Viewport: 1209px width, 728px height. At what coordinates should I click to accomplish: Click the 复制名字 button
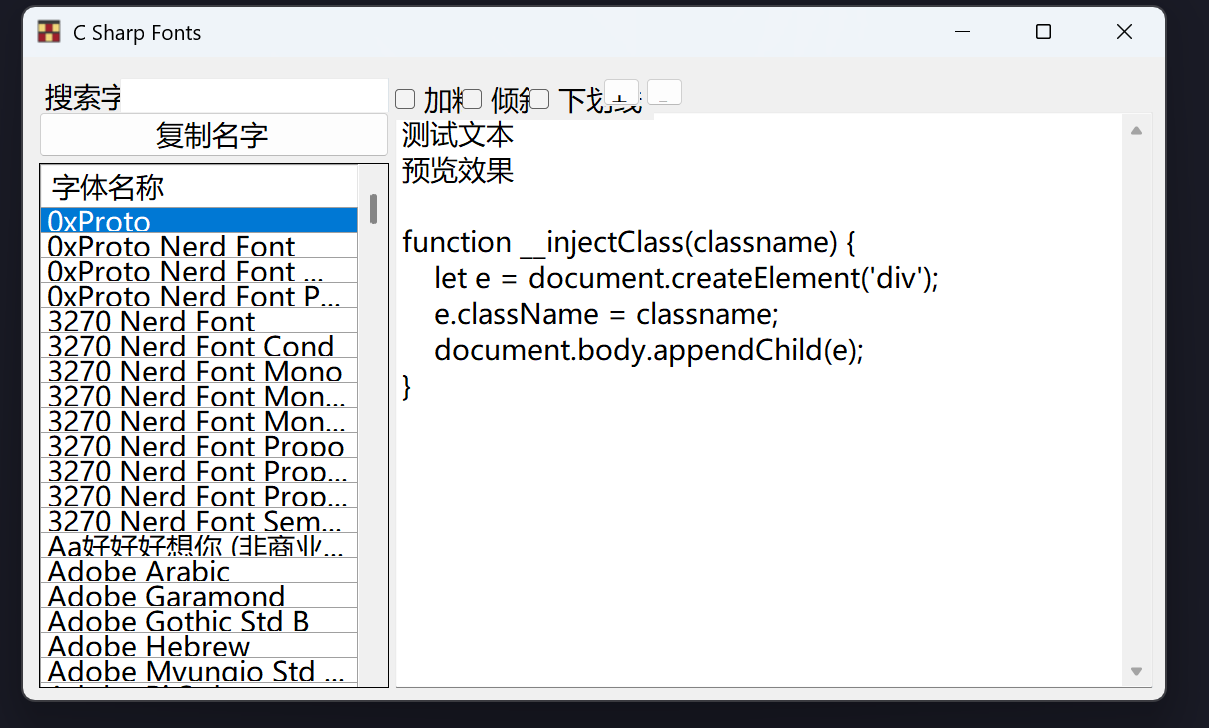click(213, 135)
